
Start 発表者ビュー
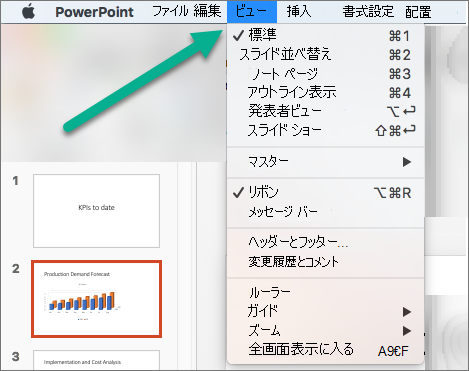pyautogui.click(x=325, y=111)
